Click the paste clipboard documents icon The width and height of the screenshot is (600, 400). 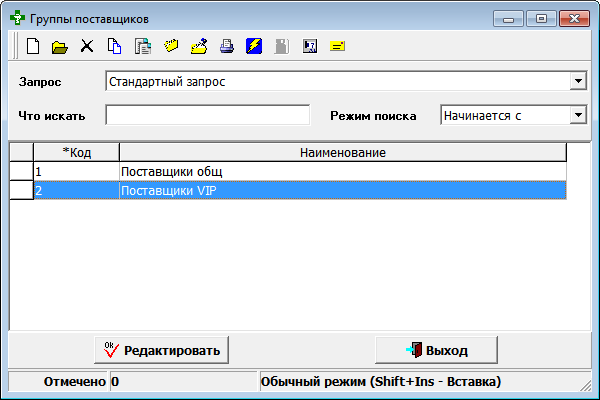tap(143, 46)
